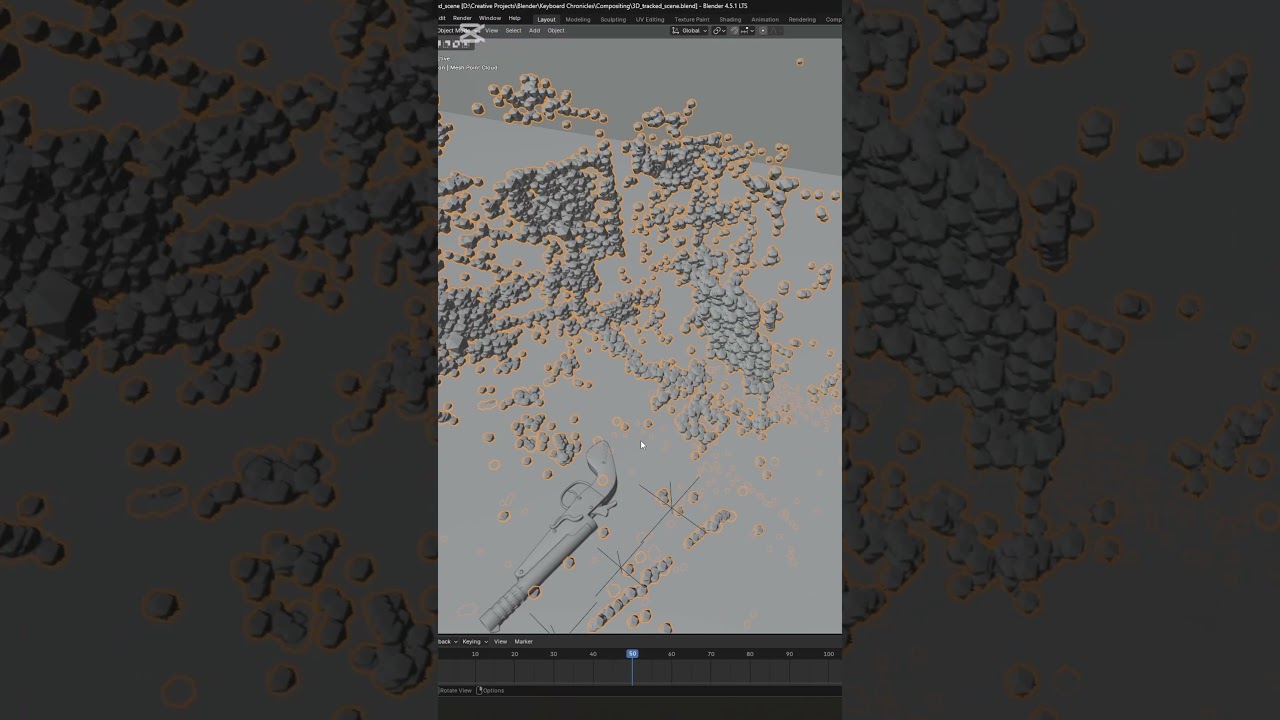The width and height of the screenshot is (1280, 720).
Task: Click the frame 50 playhead marker
Action: (632, 653)
